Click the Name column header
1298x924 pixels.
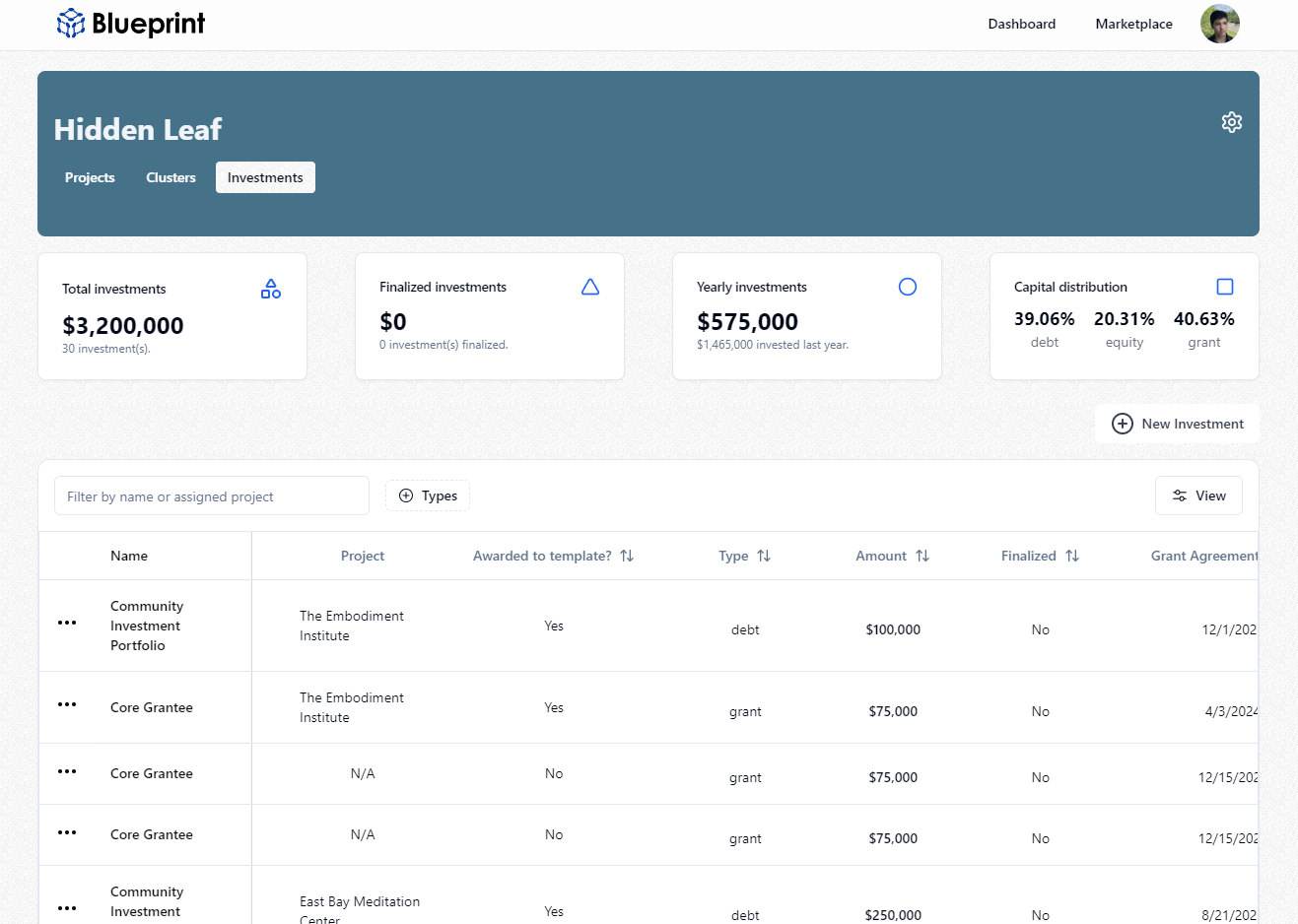pos(129,556)
